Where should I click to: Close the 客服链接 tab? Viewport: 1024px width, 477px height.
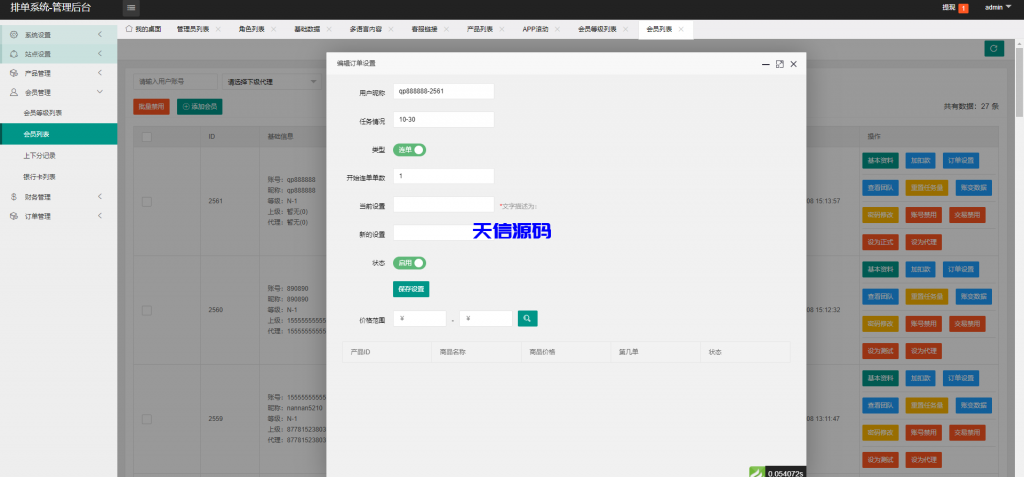447,29
